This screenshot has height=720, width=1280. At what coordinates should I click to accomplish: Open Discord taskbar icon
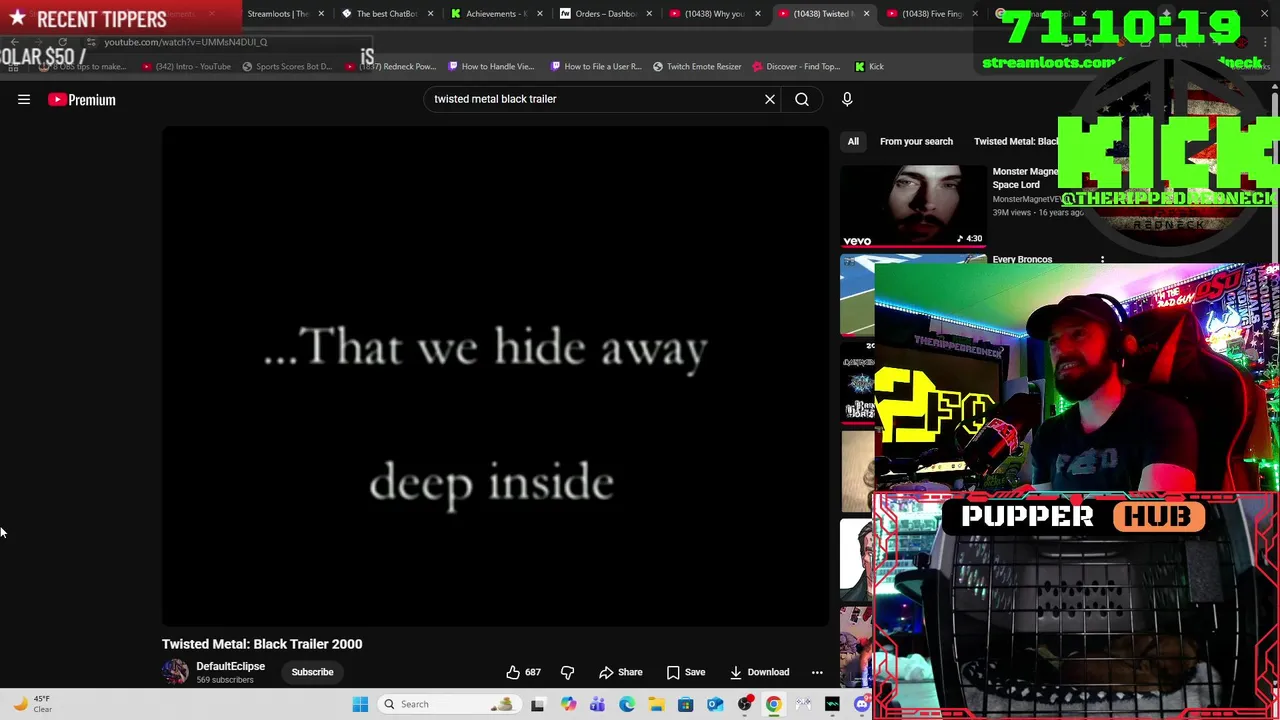[862, 704]
